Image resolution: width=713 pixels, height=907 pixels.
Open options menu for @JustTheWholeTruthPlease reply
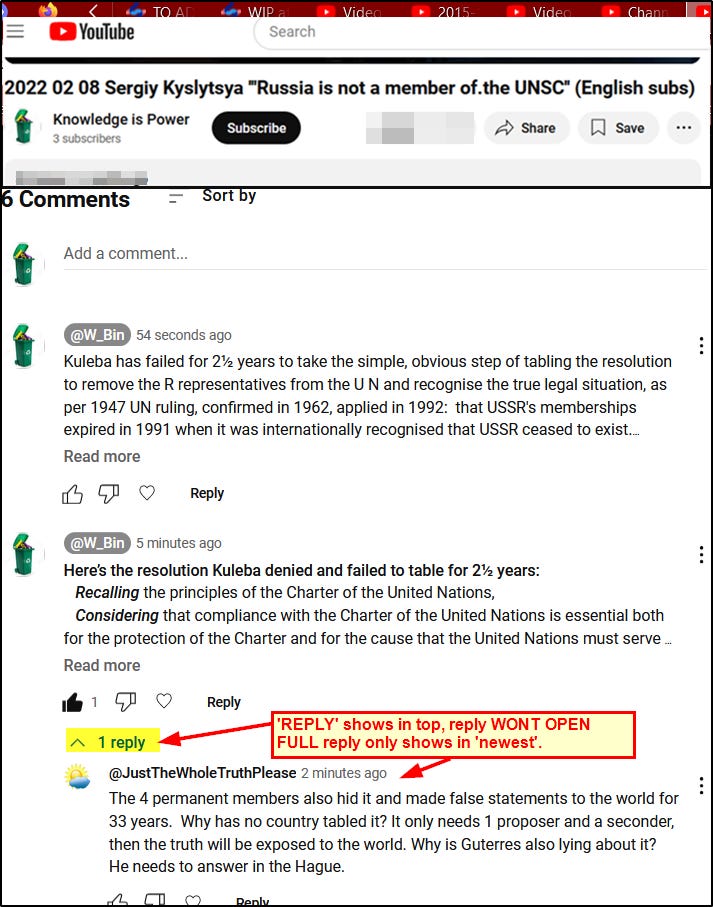[701, 786]
